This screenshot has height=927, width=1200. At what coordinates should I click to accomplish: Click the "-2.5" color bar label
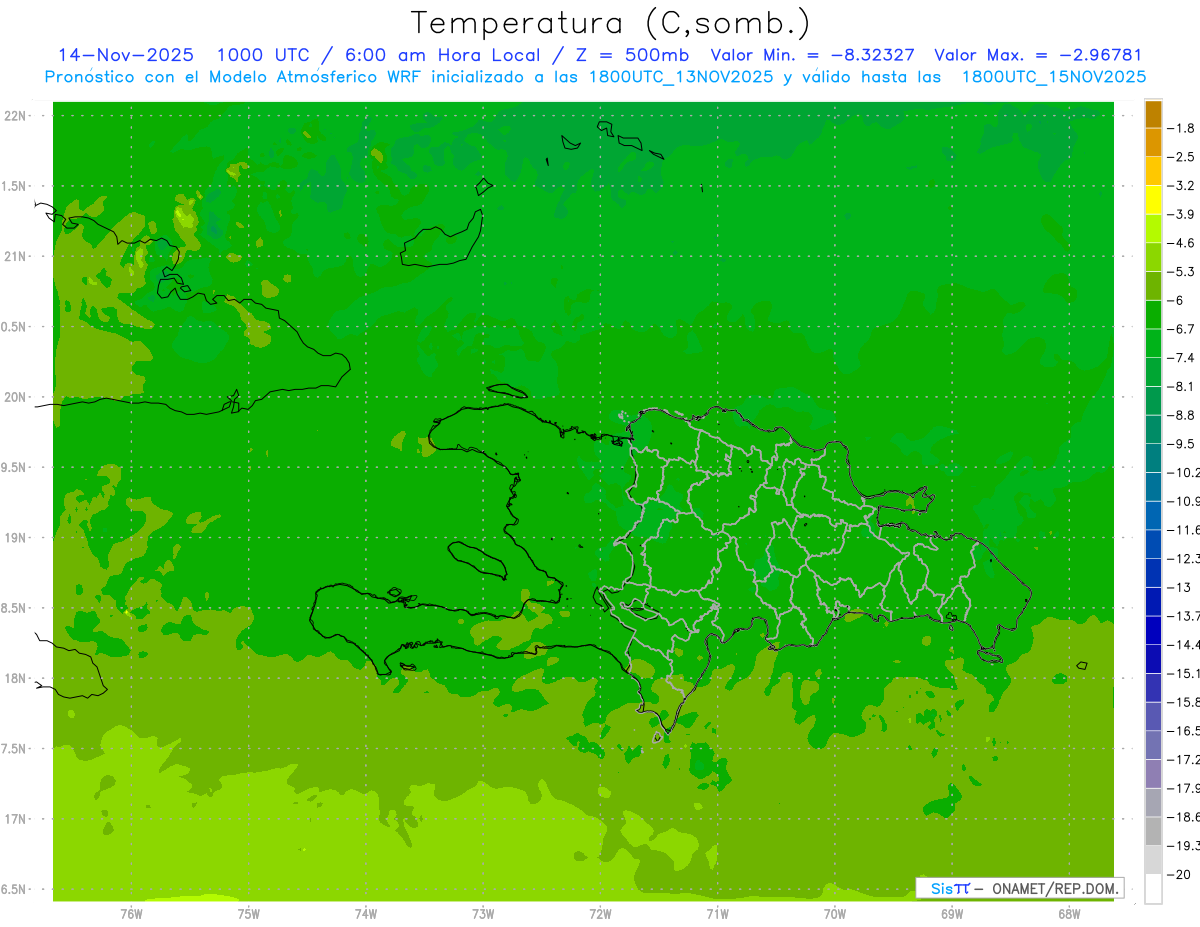(1182, 157)
